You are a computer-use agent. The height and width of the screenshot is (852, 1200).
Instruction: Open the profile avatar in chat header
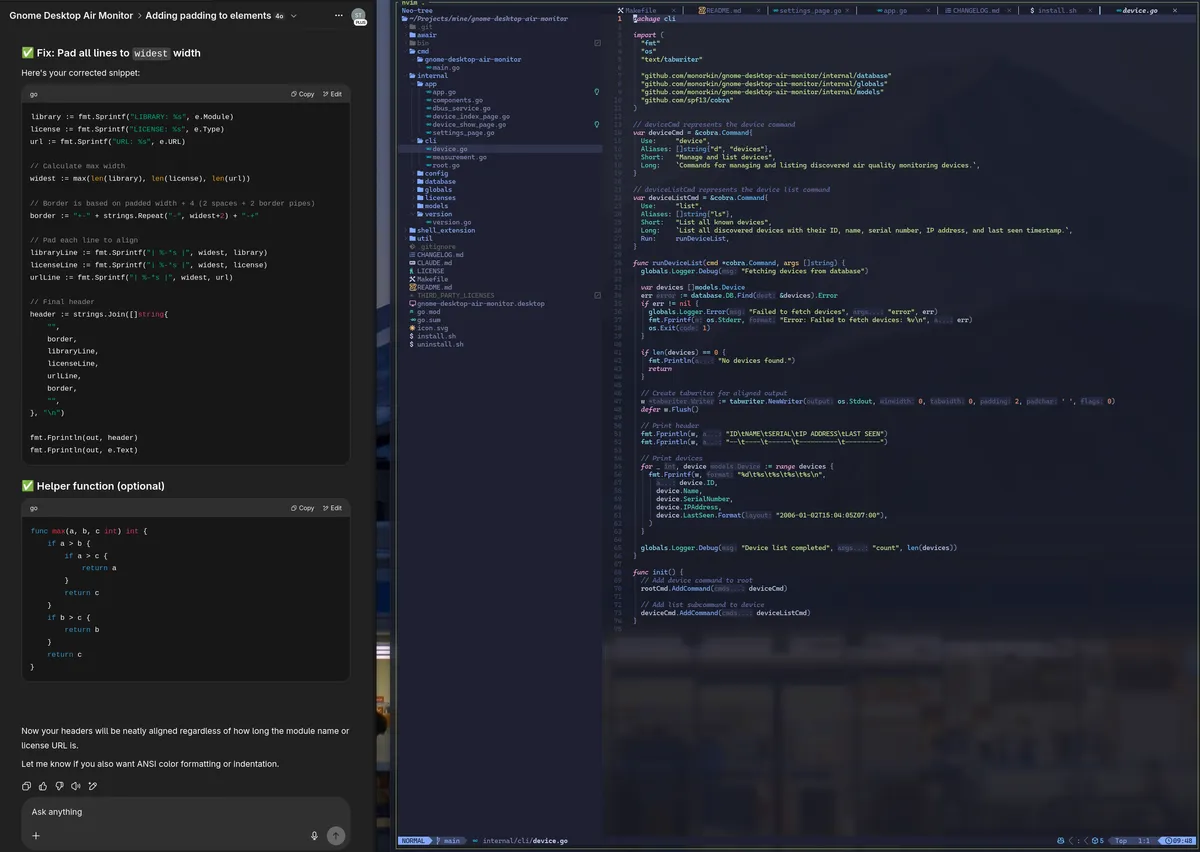click(x=359, y=15)
